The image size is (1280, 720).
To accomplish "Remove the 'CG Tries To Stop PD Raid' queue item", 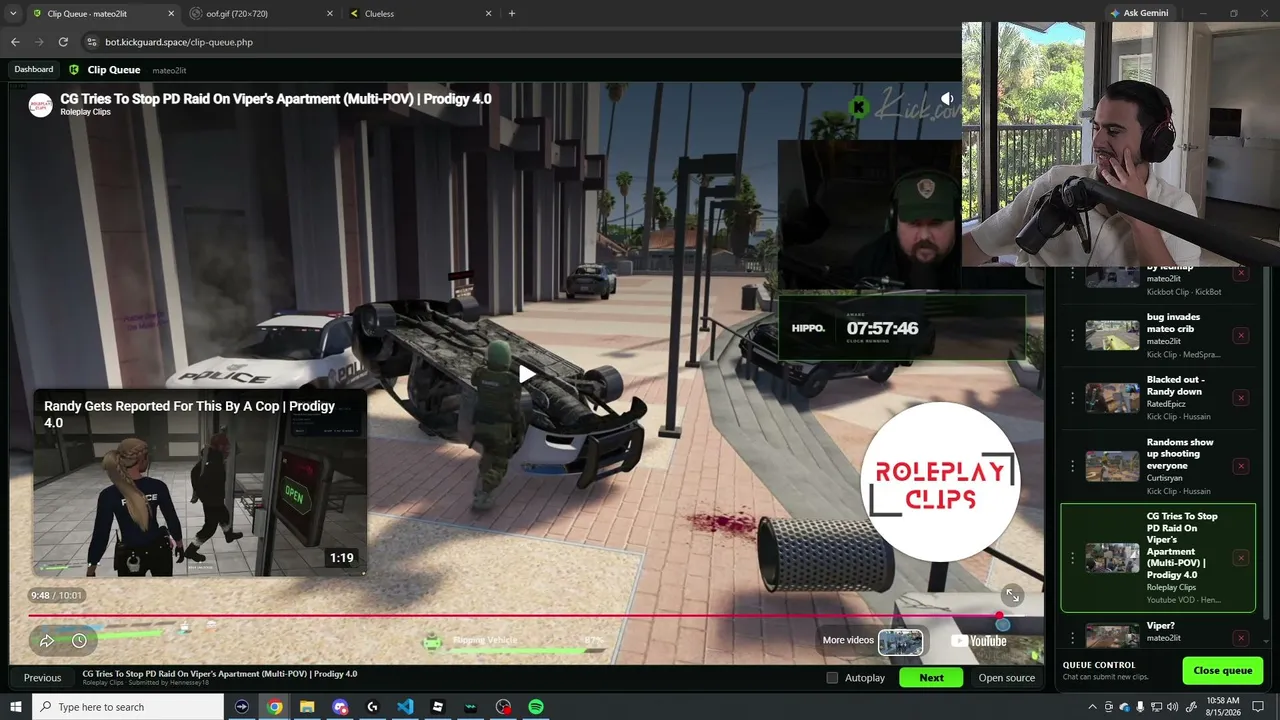I will pyautogui.click(x=1241, y=558).
